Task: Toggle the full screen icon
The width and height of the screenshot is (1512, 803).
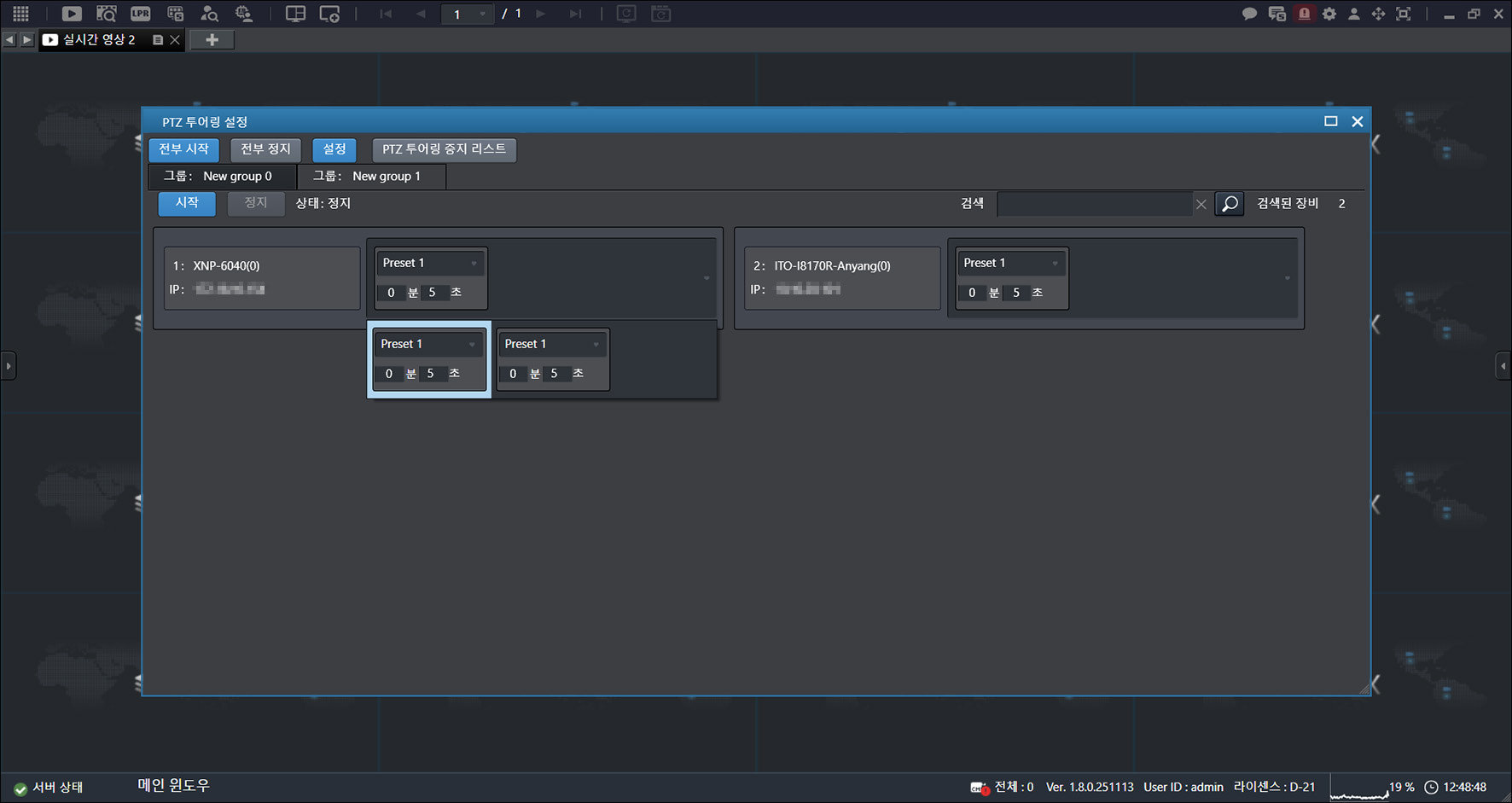Action: tap(1404, 14)
